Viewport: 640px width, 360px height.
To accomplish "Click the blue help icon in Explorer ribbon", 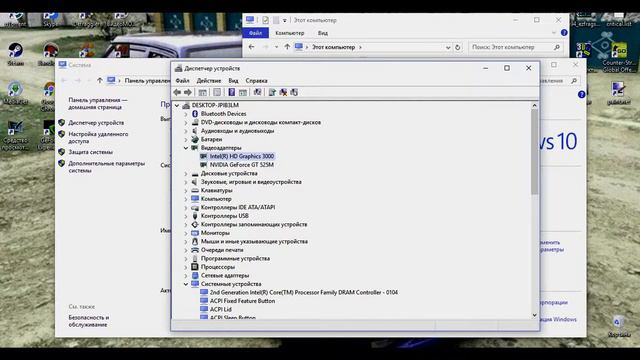I will click(564, 33).
